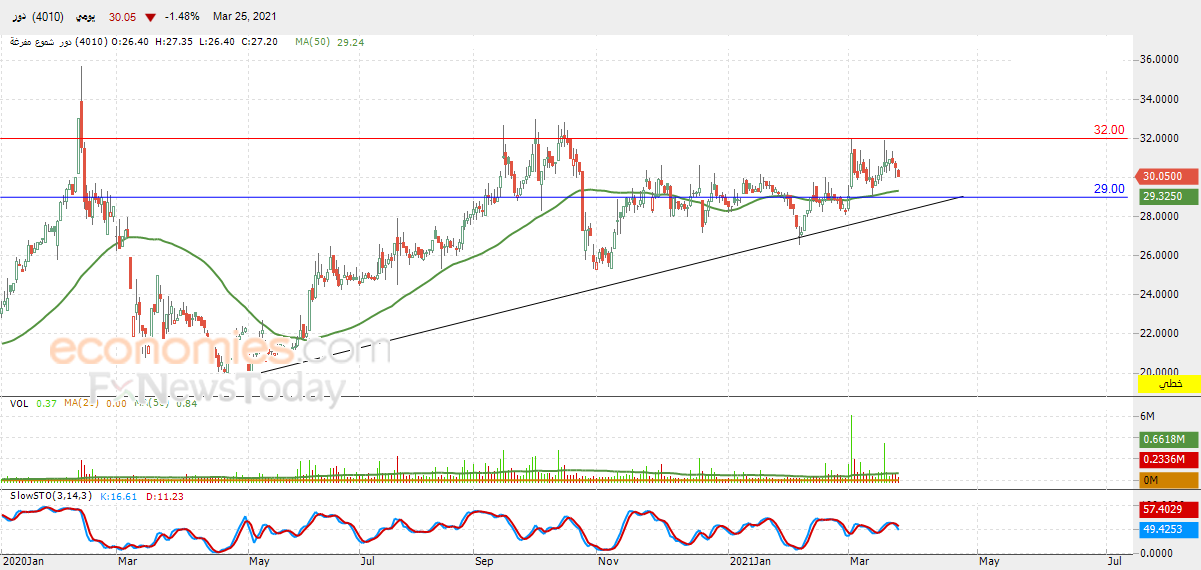Click the '2021Jan' time axis label
1201x570 pixels.
(x=750, y=562)
